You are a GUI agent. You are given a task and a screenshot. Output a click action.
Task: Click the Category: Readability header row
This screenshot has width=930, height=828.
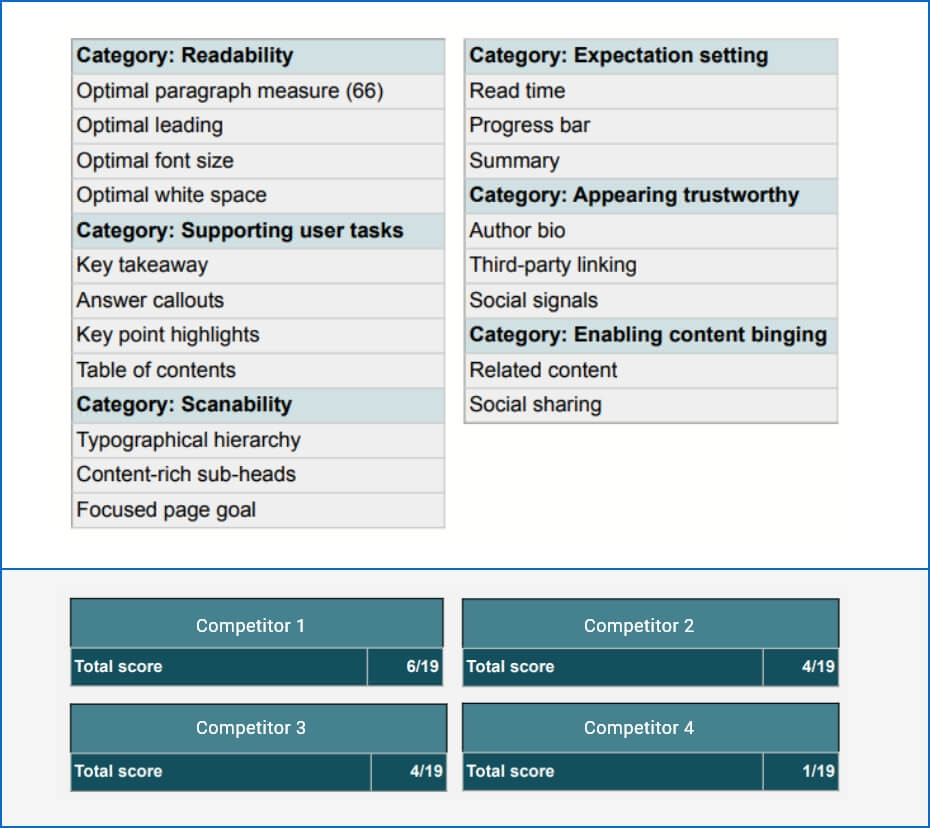pos(257,56)
